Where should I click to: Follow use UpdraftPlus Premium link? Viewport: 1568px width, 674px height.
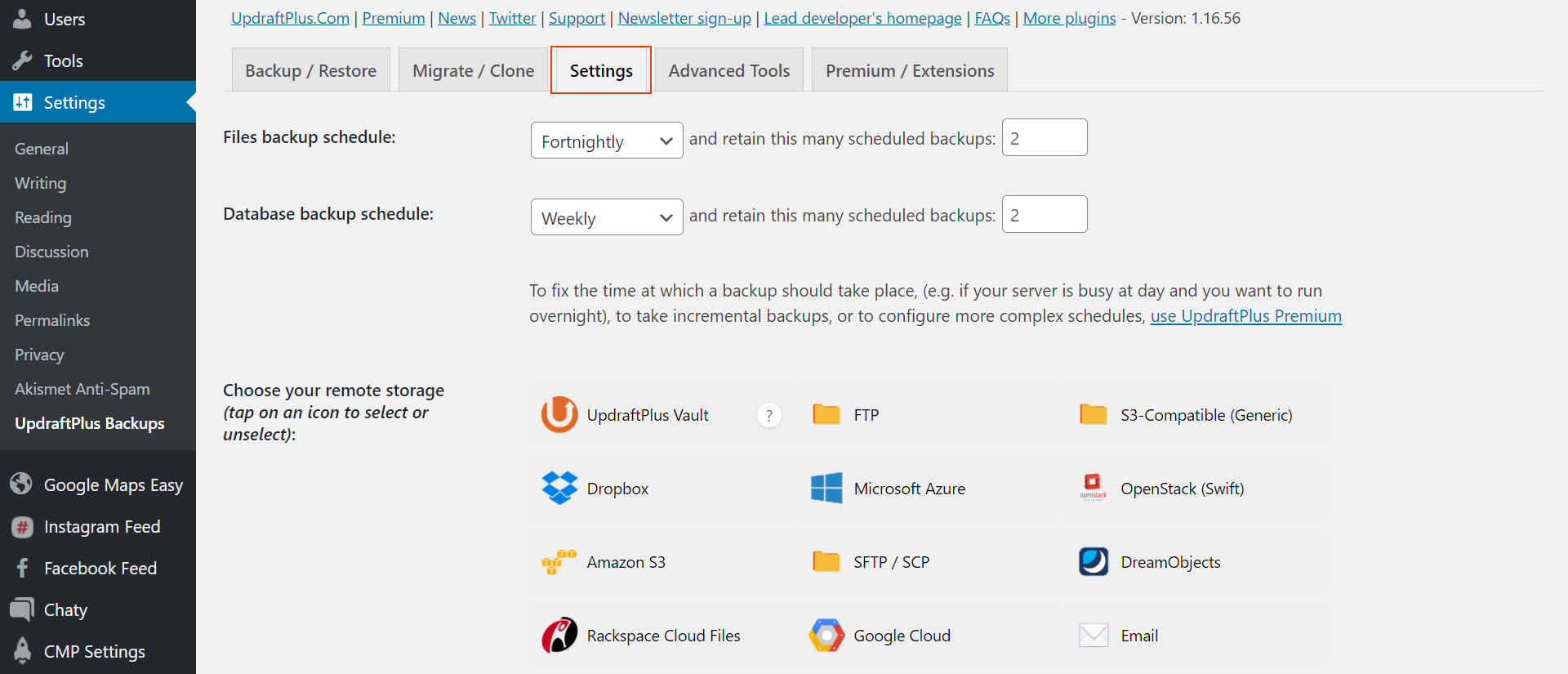tap(1246, 316)
